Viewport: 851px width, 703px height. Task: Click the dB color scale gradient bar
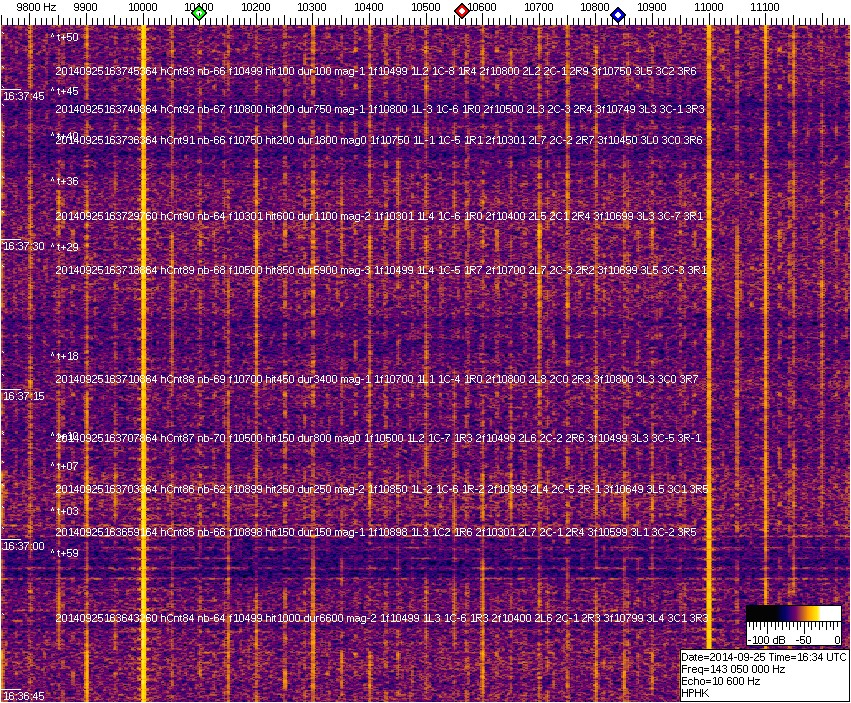tap(794, 614)
